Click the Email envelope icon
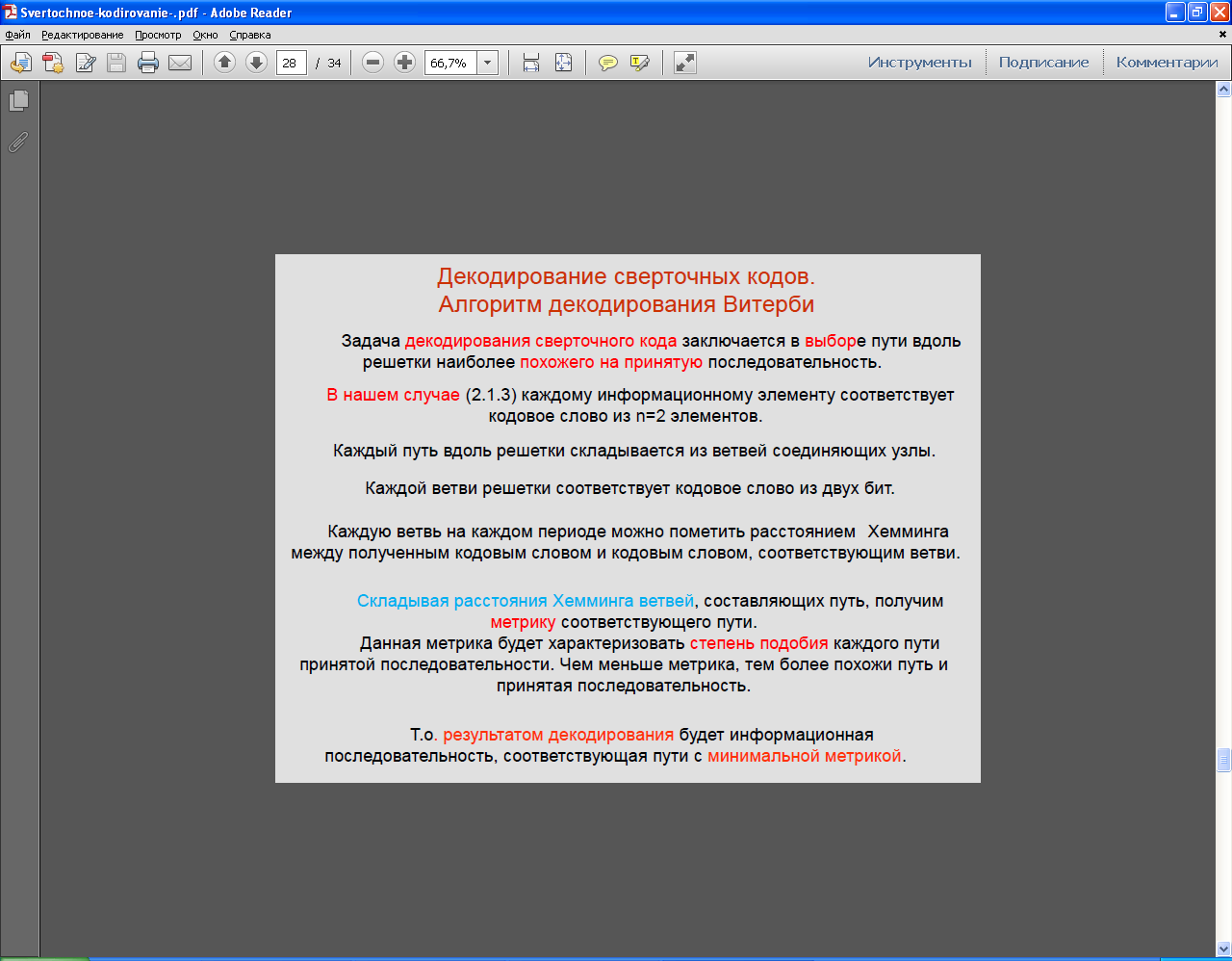This screenshot has width=1232, height=961. (180, 63)
